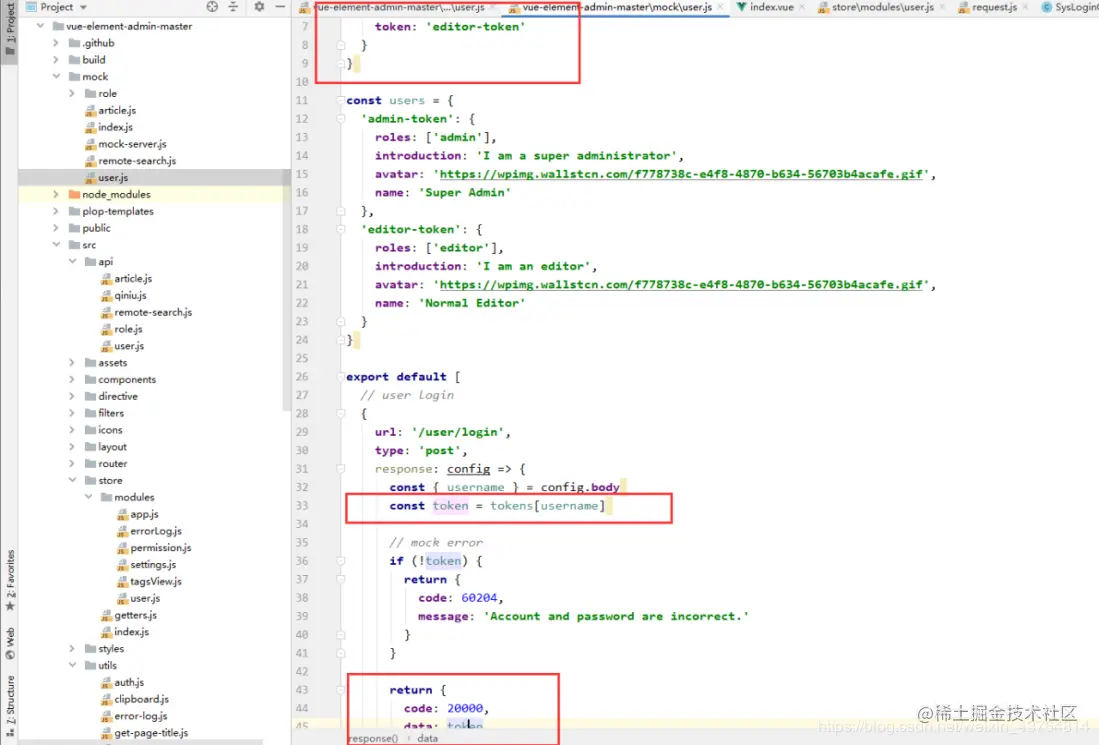The image size is (1099, 745).
Task: Fold the export default array at line 26
Action: [341, 377]
